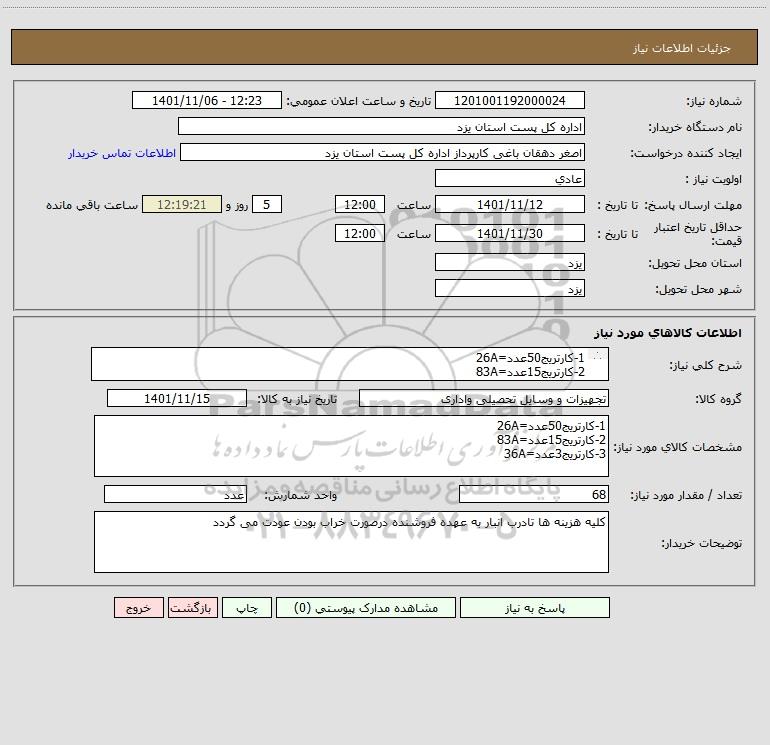This screenshot has width=770, height=745.
Task: Click the hour field next to 1401/11/12
Action: 359,204
